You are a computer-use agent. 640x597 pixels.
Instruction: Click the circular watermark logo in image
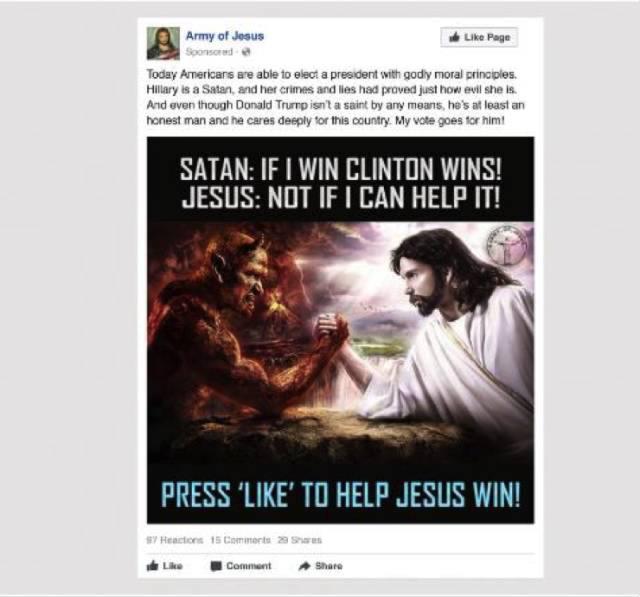coord(506,245)
